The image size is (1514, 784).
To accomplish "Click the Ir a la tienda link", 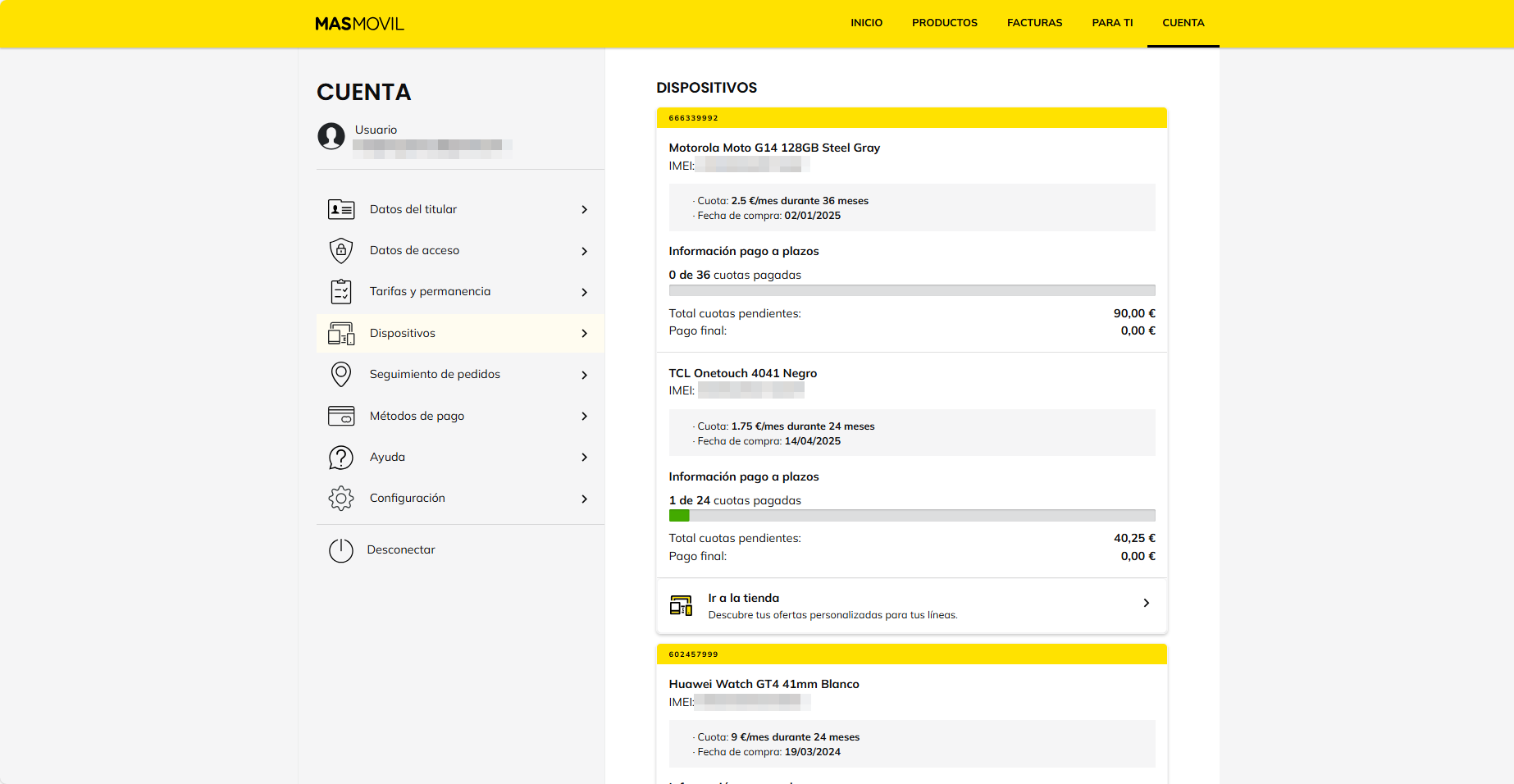I will [911, 605].
